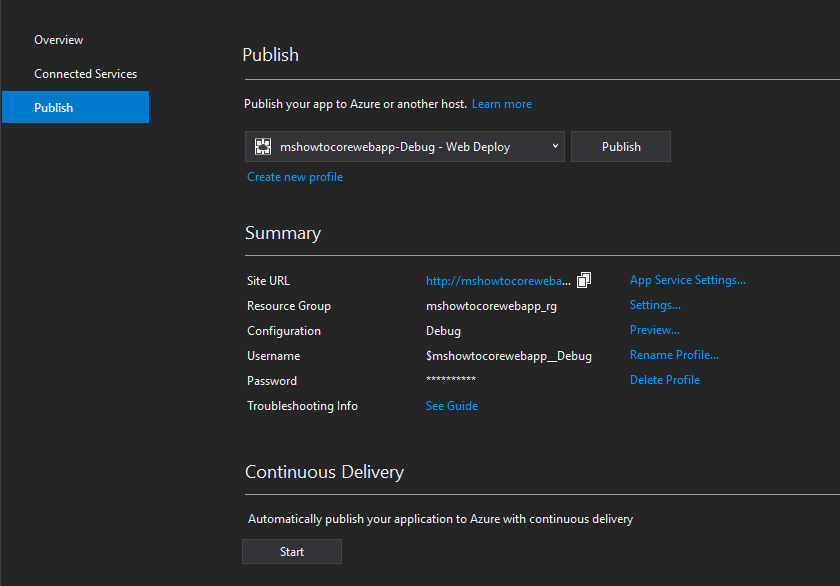Click the Username label
Screen dimensions: 840x586
click(x=274, y=356)
